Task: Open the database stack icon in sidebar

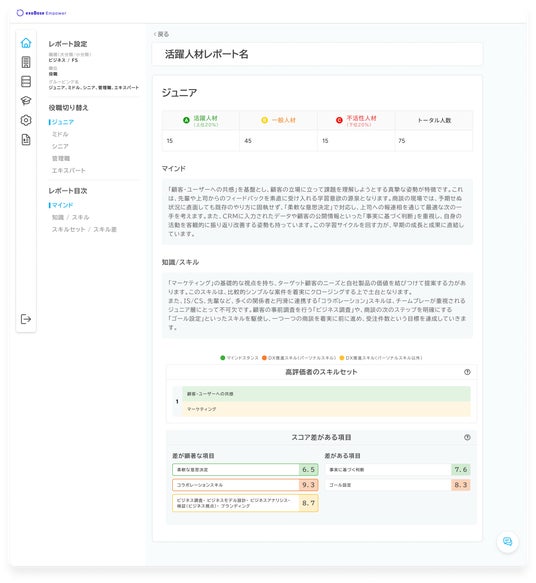Action: click(26, 81)
